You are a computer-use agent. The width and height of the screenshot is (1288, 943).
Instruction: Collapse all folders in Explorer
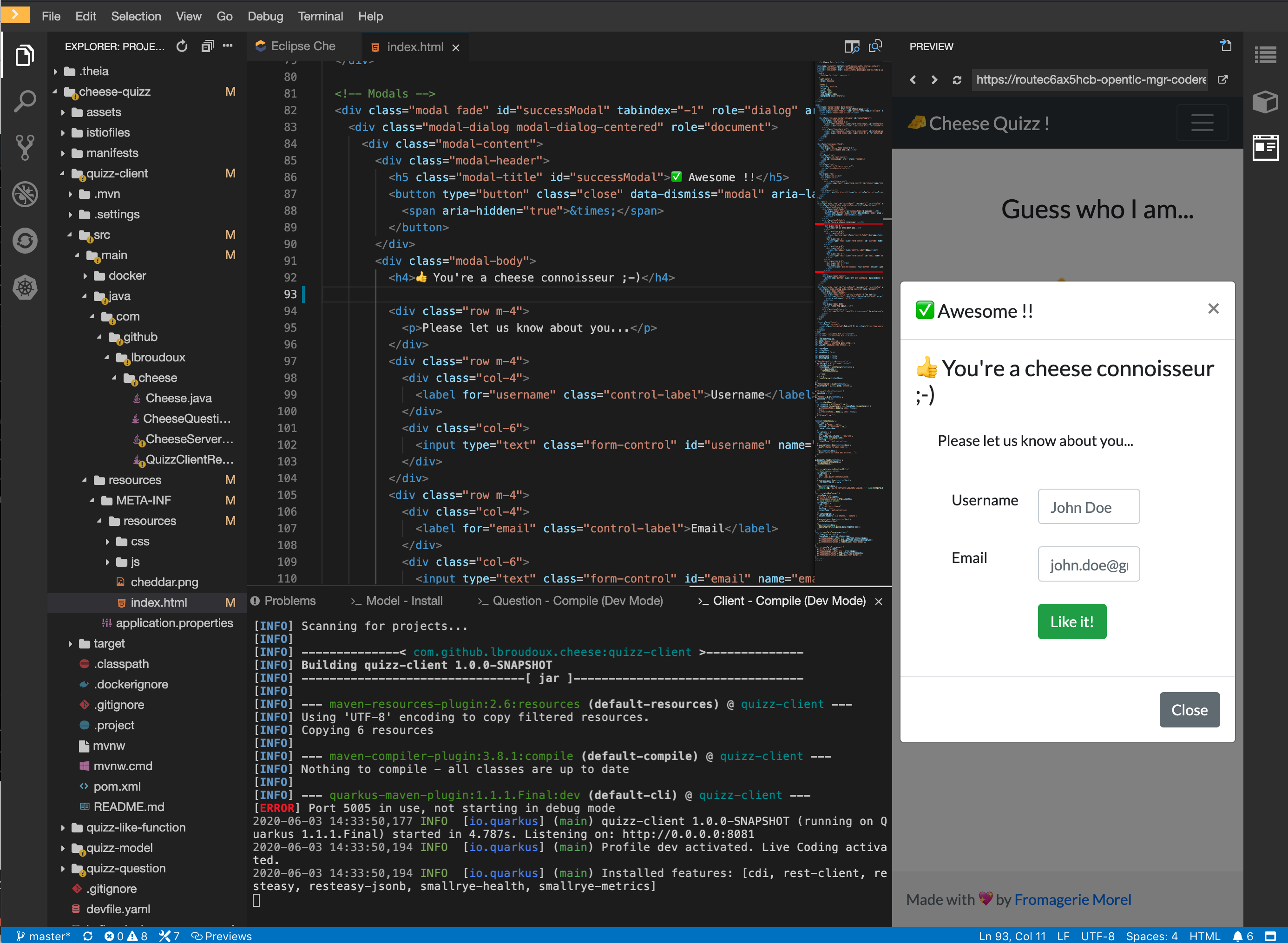[207, 46]
